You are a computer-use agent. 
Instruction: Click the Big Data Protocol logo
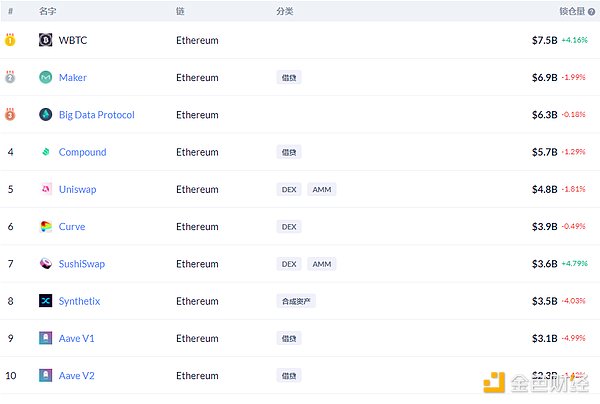(x=45, y=115)
